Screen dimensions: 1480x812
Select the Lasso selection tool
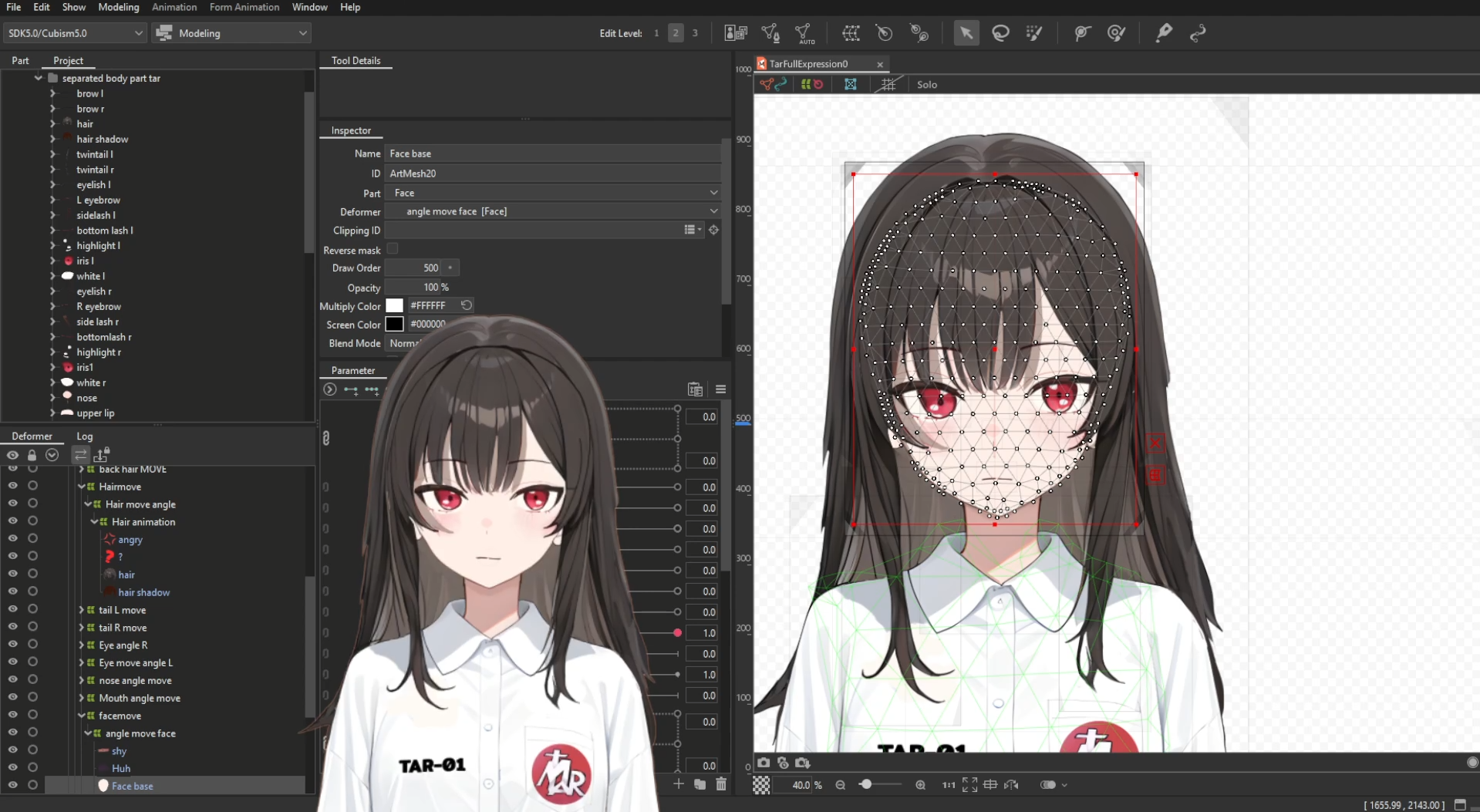coord(1000,33)
